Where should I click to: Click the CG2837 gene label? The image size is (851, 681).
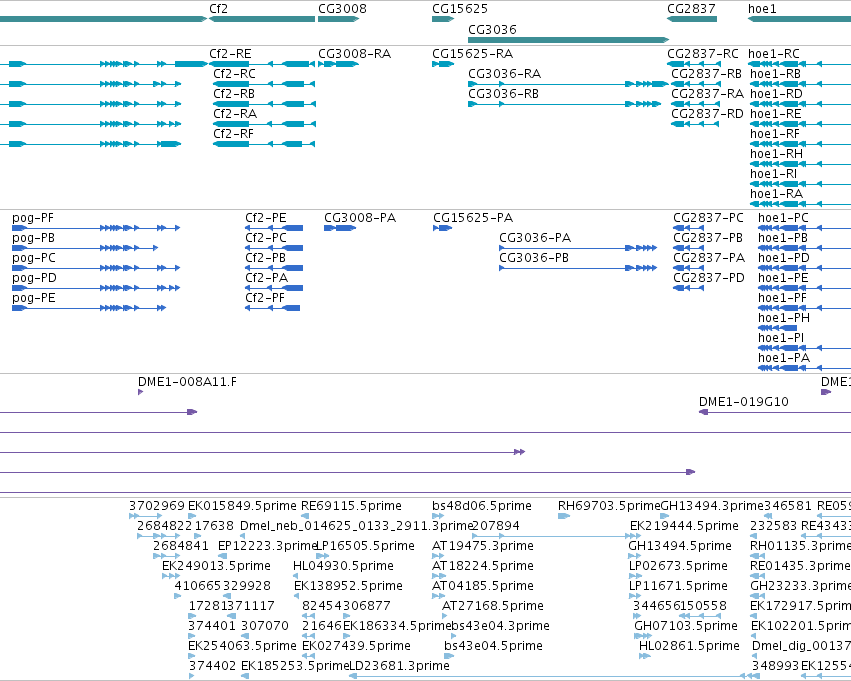[x=691, y=9]
